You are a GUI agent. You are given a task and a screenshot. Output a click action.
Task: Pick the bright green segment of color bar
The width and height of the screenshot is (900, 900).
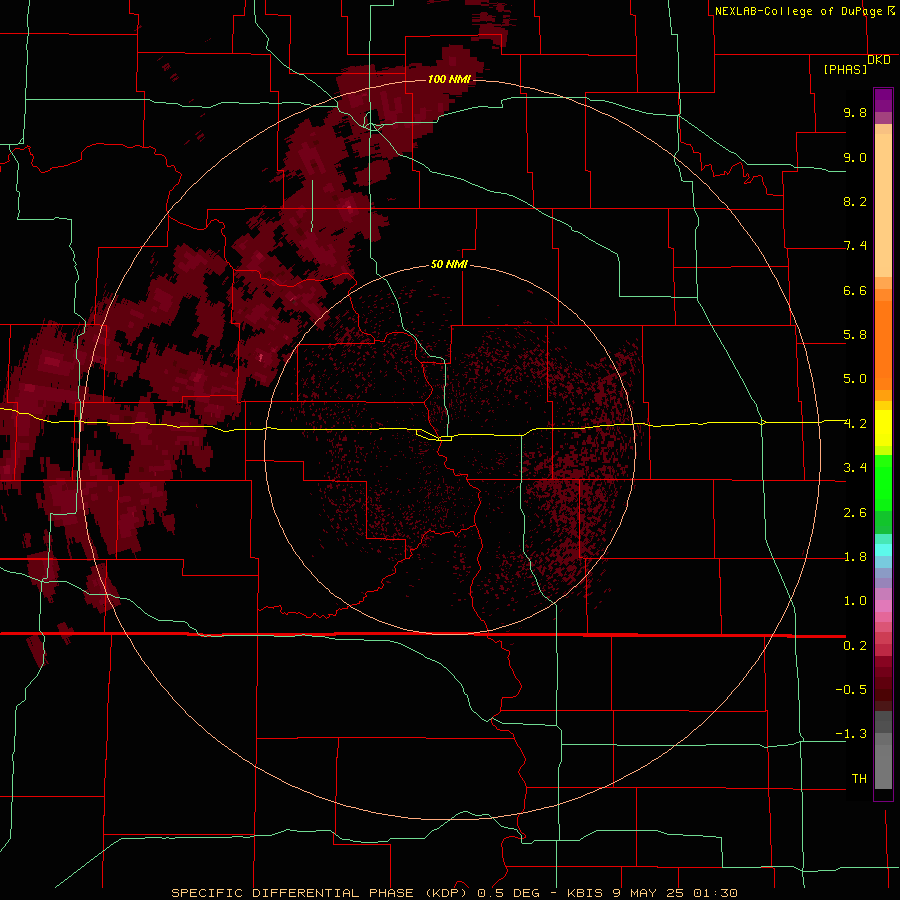point(883,482)
